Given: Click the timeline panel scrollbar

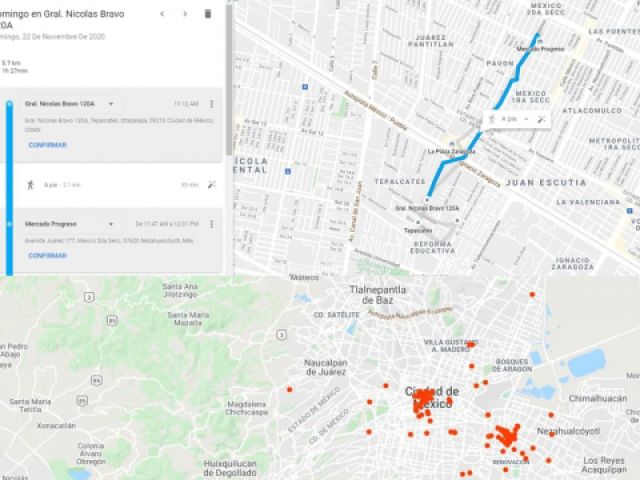Looking at the screenshot, I should click(229, 60).
